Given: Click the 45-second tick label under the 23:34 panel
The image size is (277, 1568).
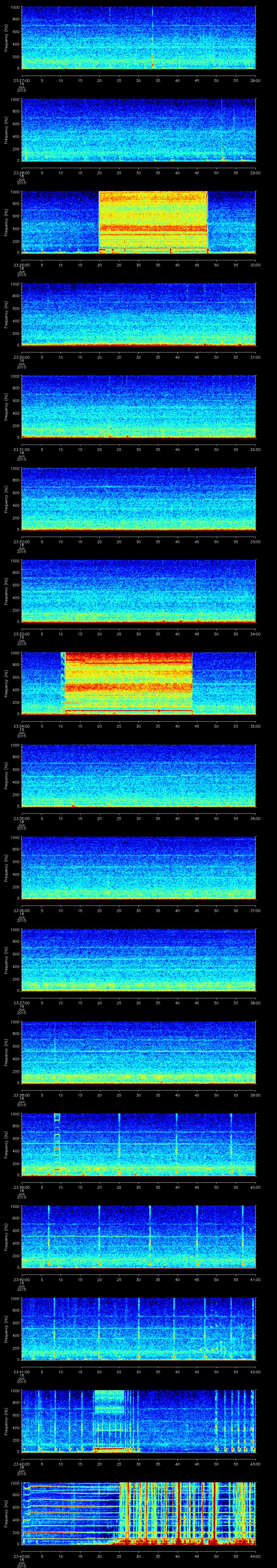Looking at the screenshot, I should [197, 726].
